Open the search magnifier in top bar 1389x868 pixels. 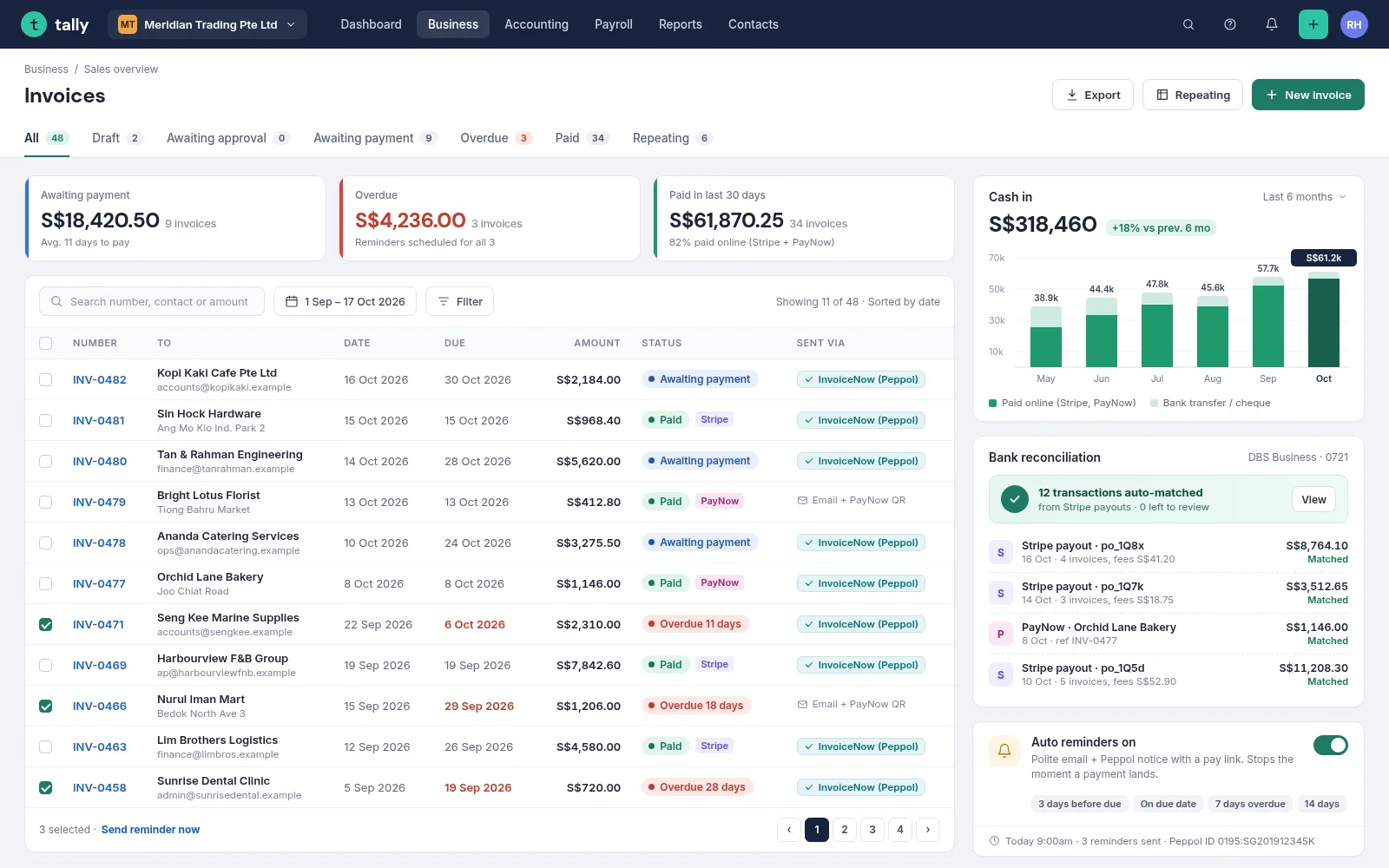point(1188,24)
